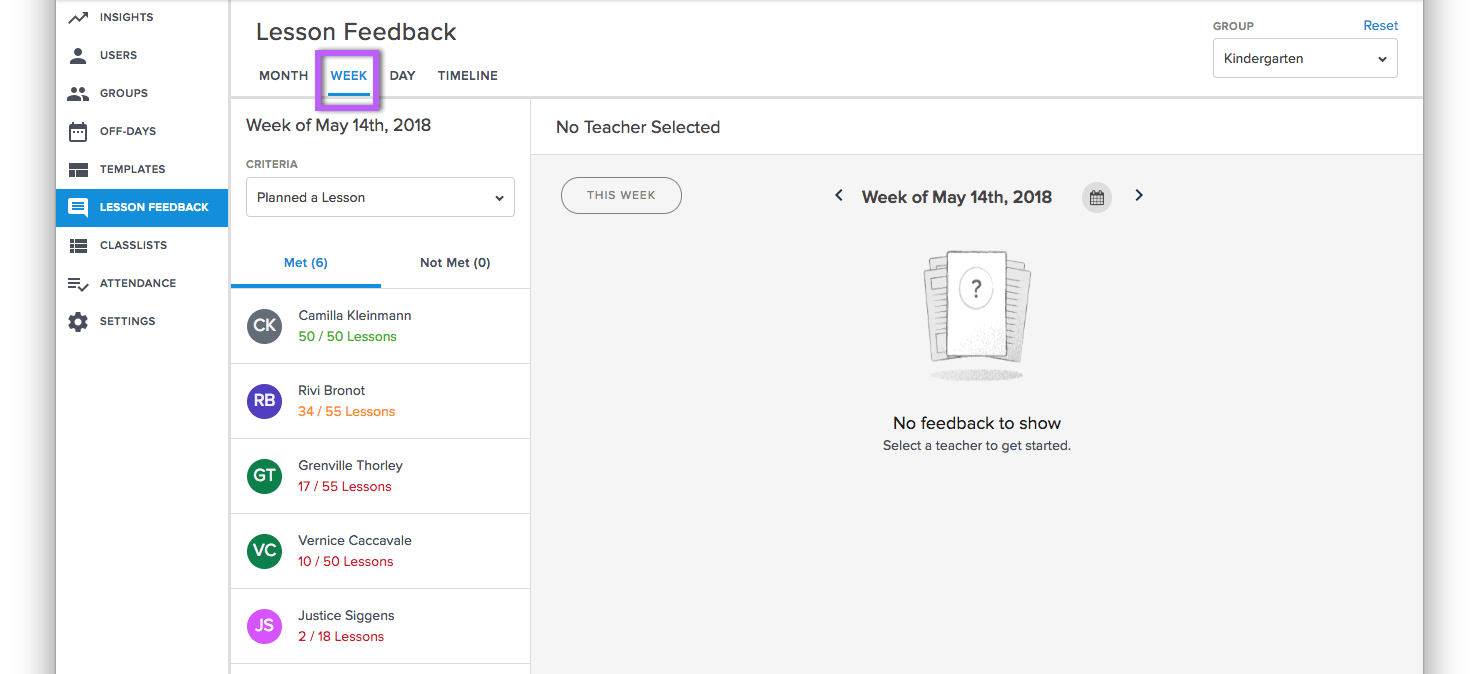Click the Lesson Feedback speech-bubble icon

click(78, 207)
